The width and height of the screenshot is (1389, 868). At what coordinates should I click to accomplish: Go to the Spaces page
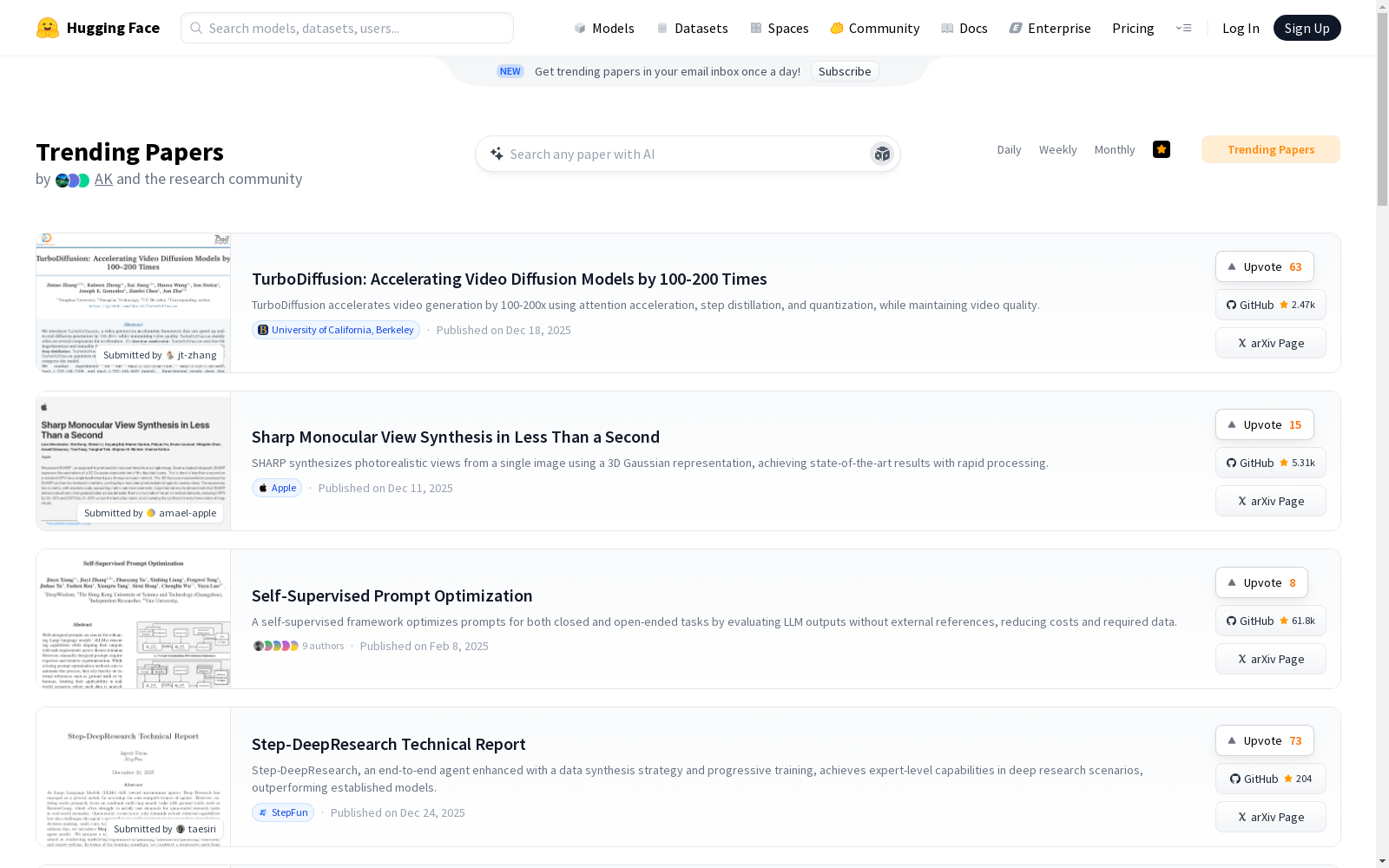[780, 28]
